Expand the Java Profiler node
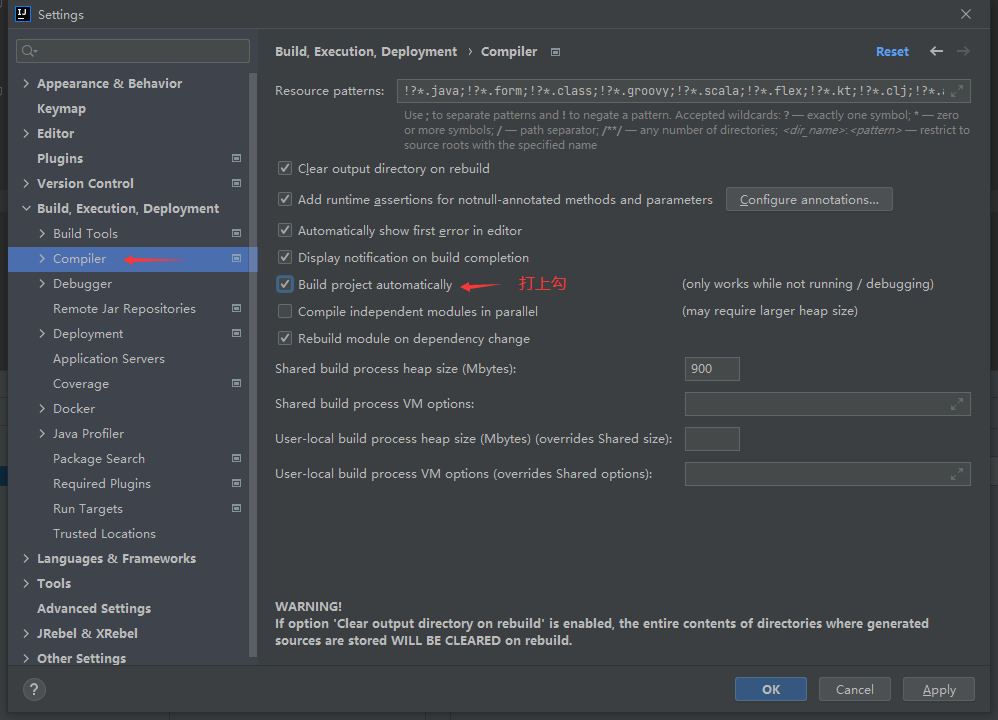This screenshot has height=720, width=998. pos(42,434)
